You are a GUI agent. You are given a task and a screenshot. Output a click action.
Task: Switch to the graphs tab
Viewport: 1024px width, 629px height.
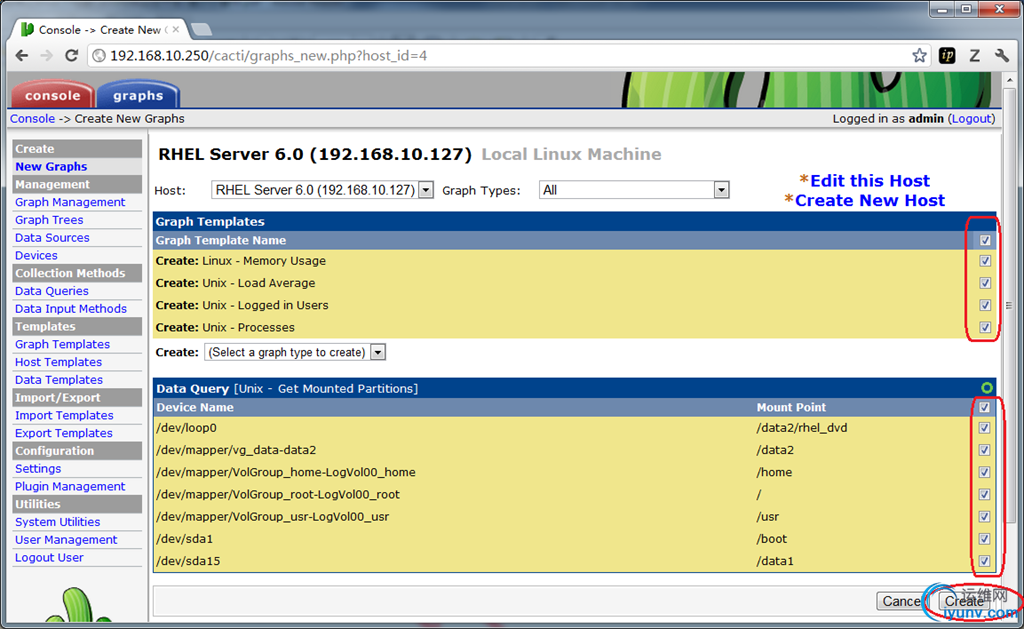(138, 95)
